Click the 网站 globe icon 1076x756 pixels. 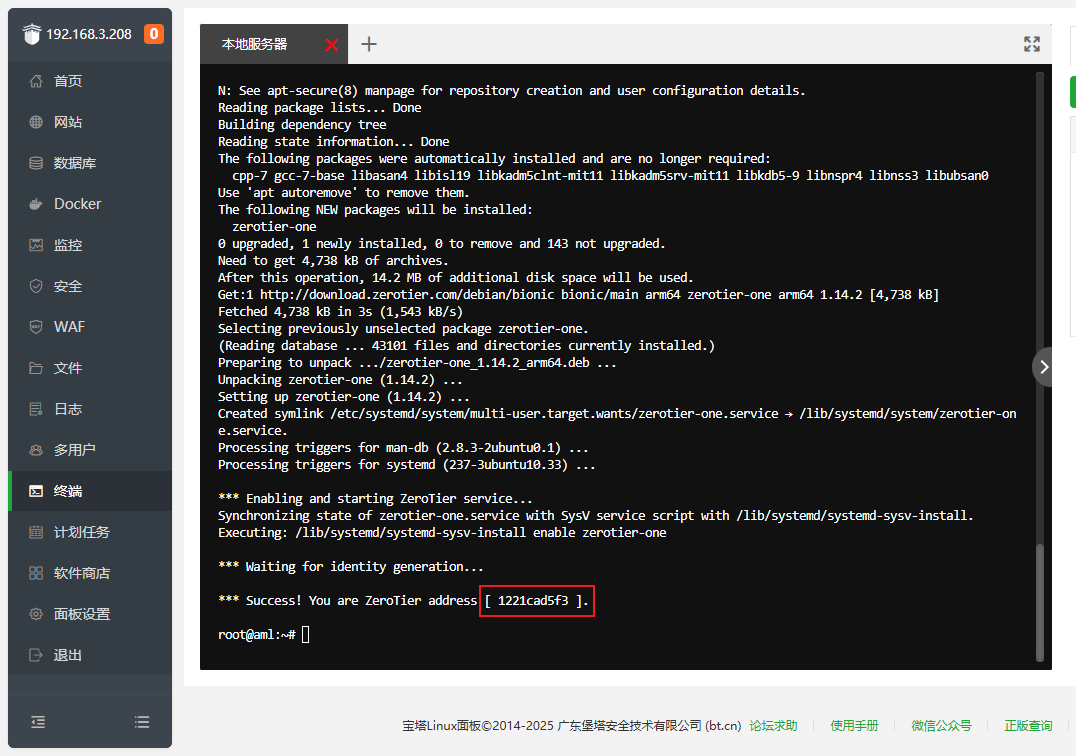click(36, 122)
